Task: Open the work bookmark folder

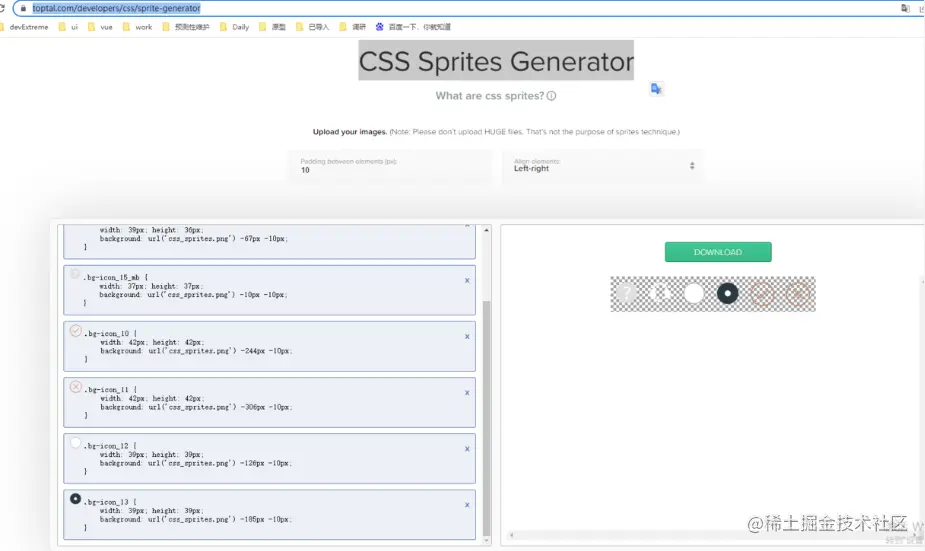Action: click(x=137, y=27)
